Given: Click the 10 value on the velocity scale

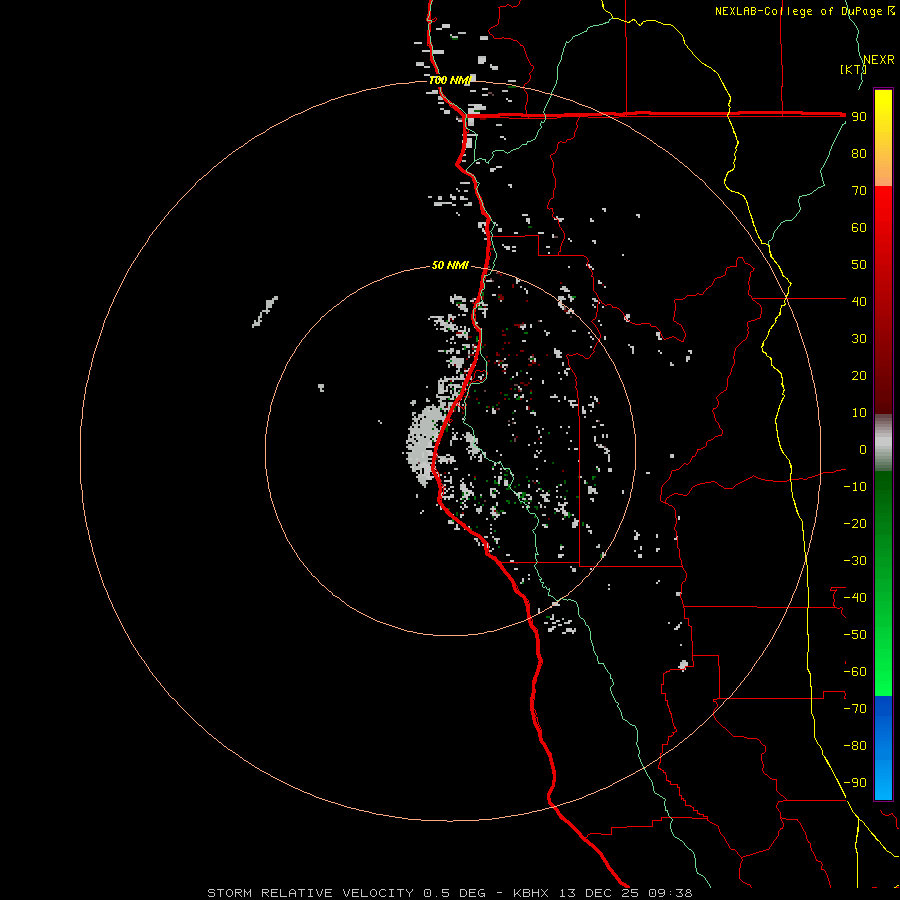Looking at the screenshot, I should pyautogui.click(x=859, y=413).
